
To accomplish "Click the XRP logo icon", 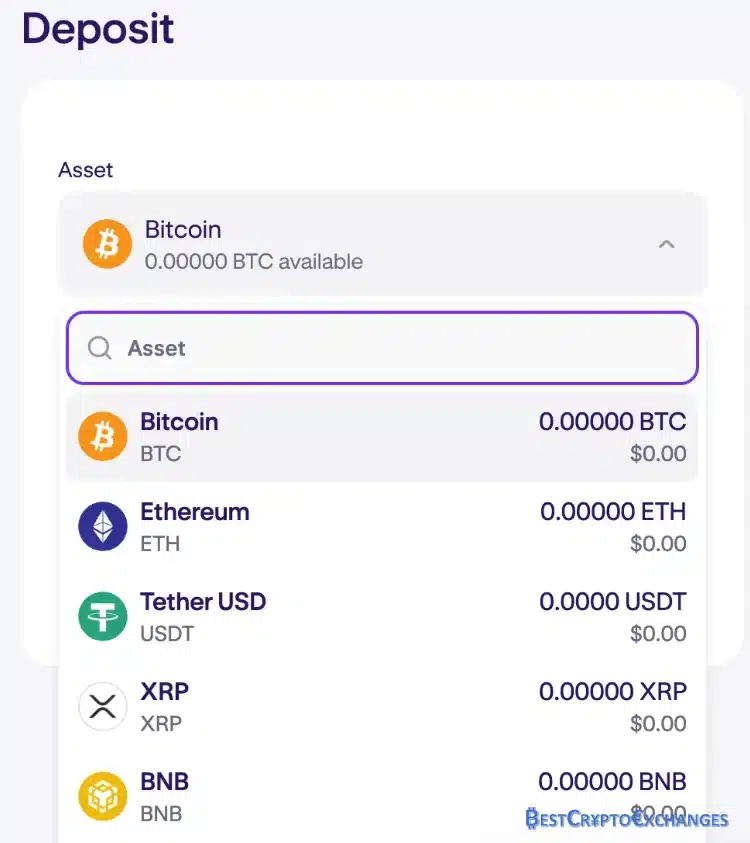I will coord(103,706).
